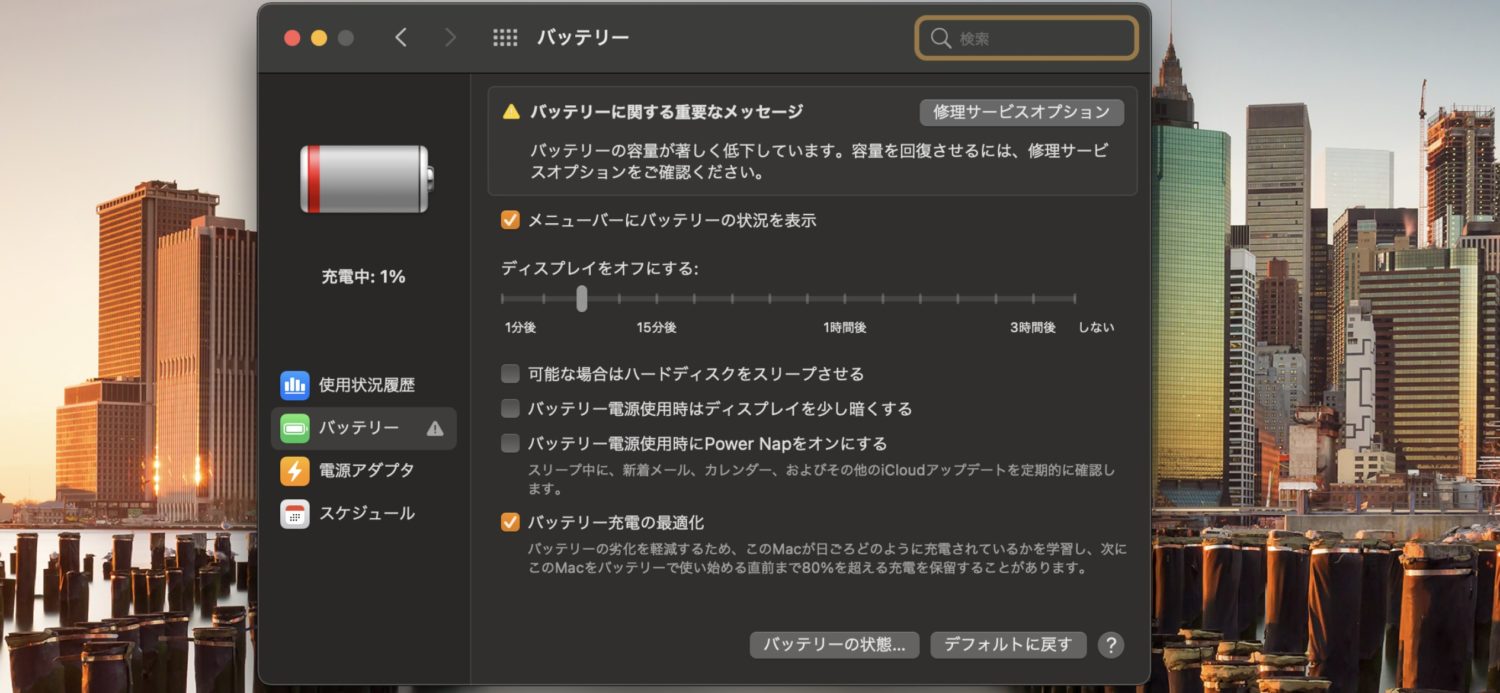Viewport: 1500px width, 693px height.
Task: Click the yellow warning icon in the message box
Action: pos(511,112)
